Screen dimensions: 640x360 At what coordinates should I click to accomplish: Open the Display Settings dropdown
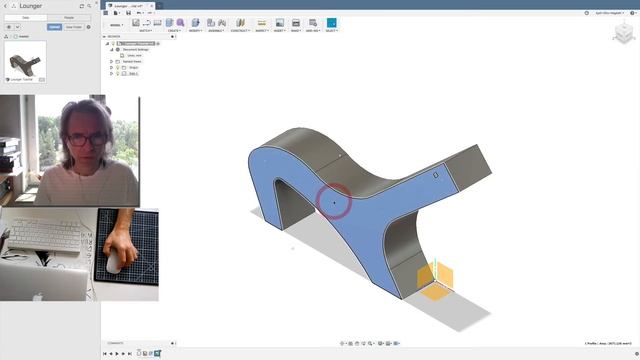click(380, 343)
